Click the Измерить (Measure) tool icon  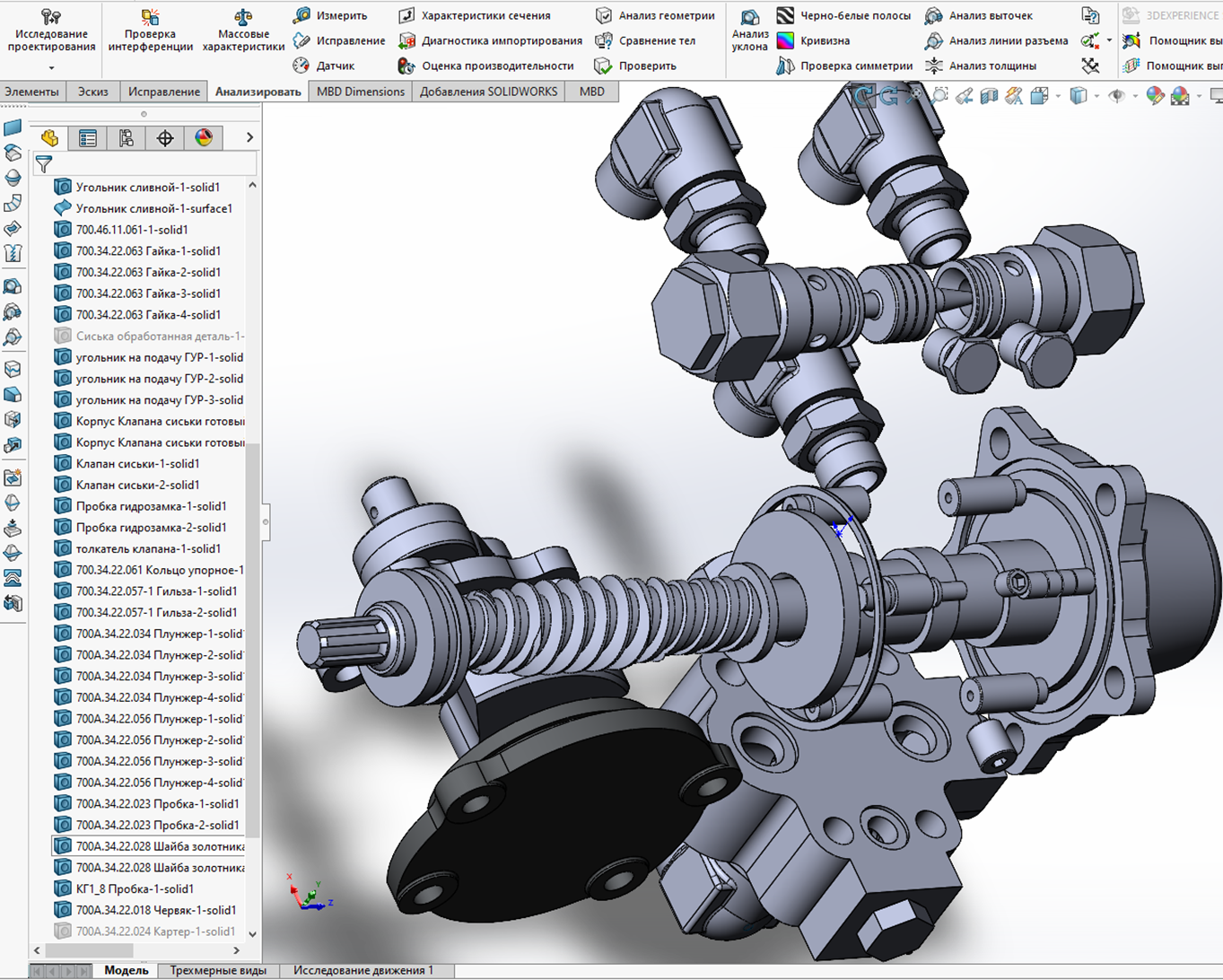tap(302, 15)
